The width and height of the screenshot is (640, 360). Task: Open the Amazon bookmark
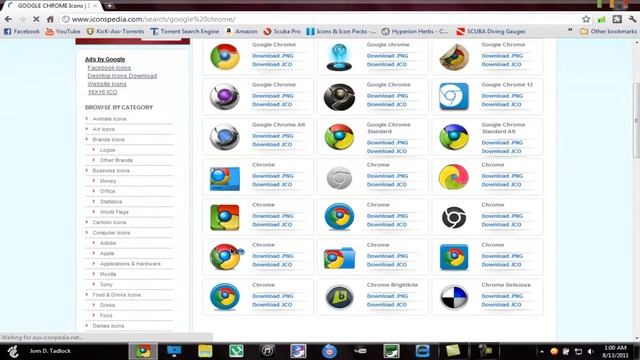[x=241, y=31]
